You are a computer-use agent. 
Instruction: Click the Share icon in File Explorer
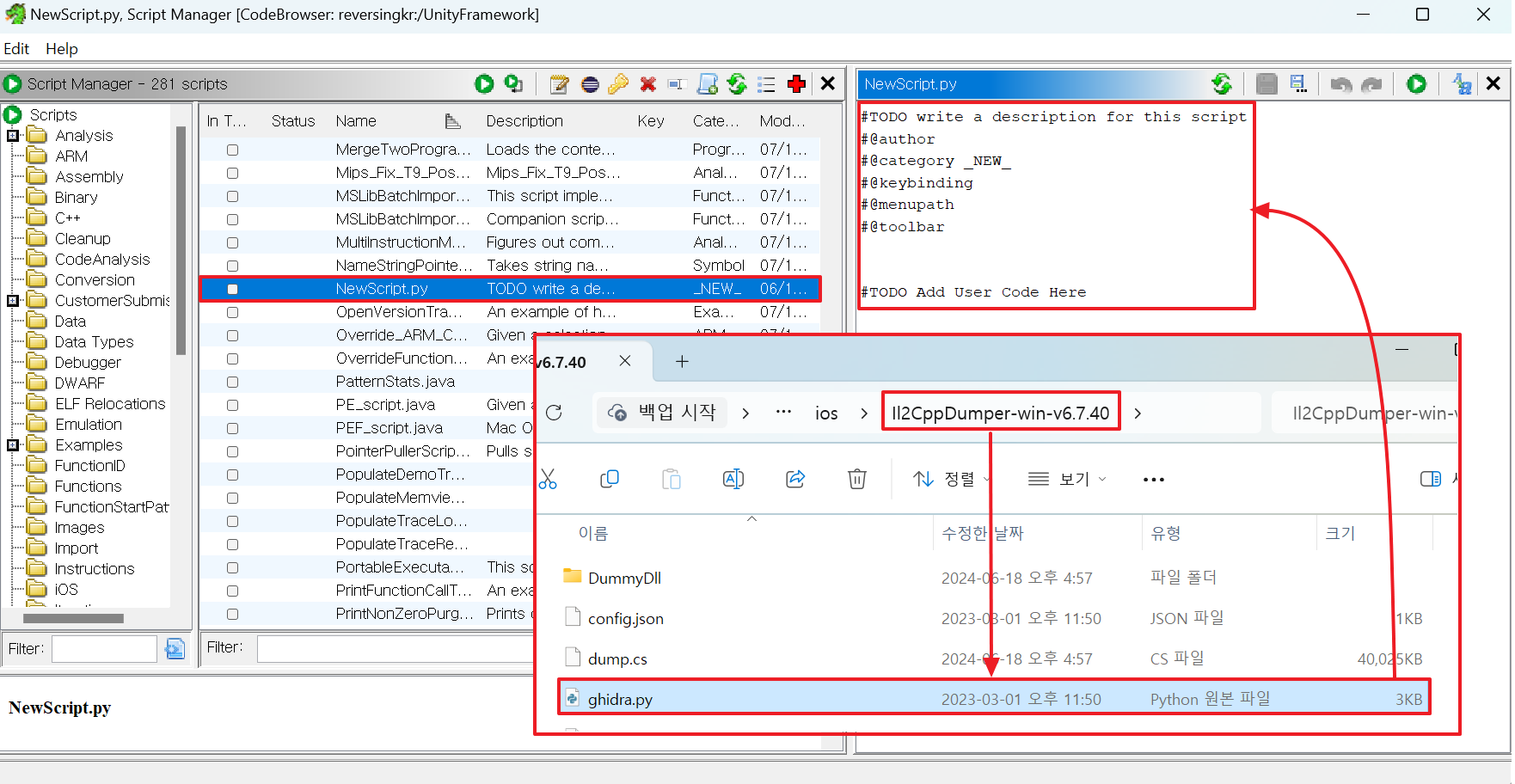pyautogui.click(x=795, y=479)
